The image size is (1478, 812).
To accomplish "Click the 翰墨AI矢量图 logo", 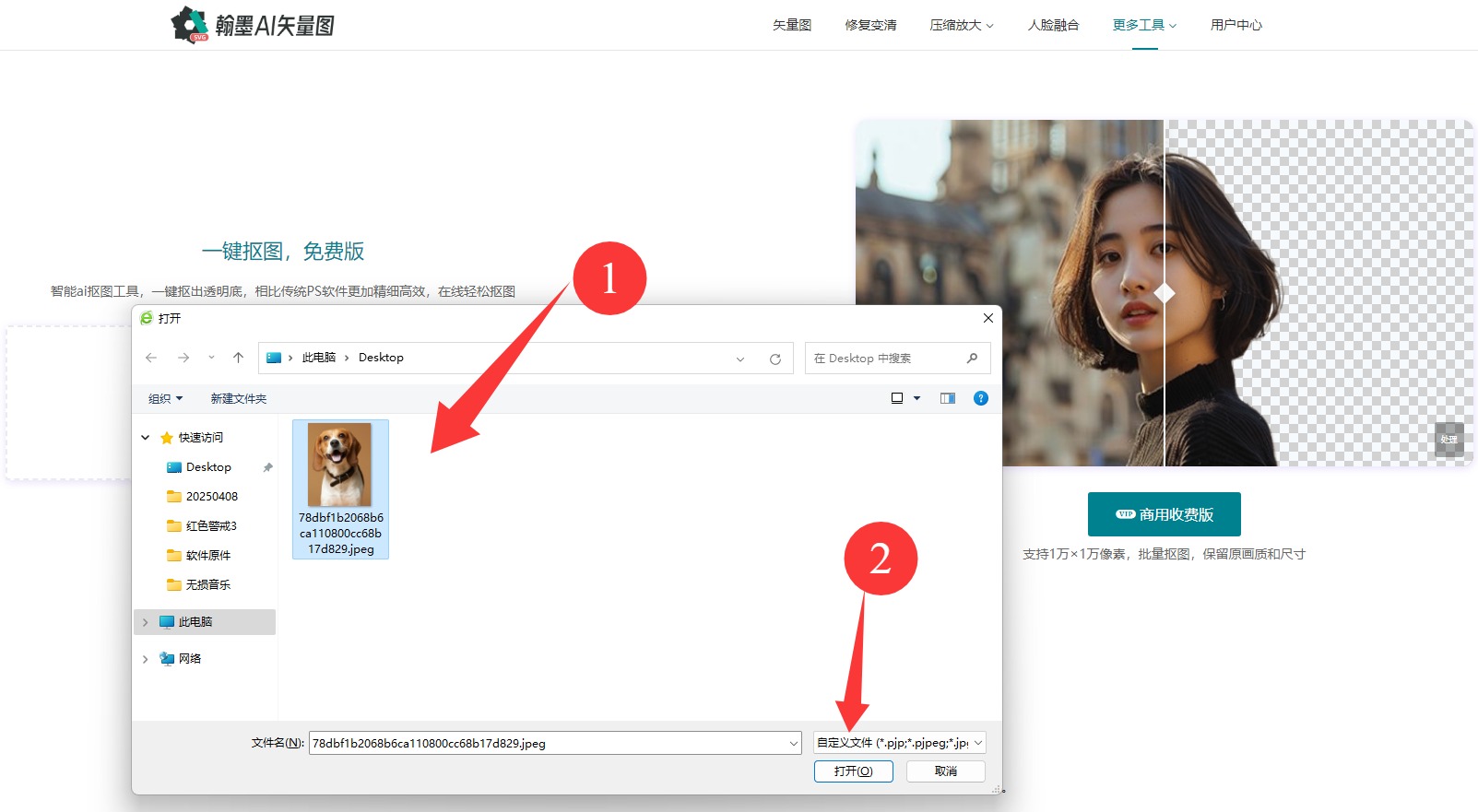I will (254, 25).
